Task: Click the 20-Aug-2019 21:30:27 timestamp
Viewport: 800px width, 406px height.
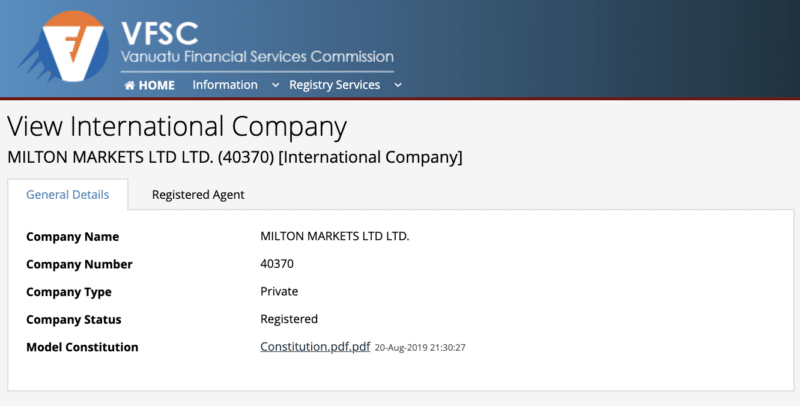Action: [420, 348]
